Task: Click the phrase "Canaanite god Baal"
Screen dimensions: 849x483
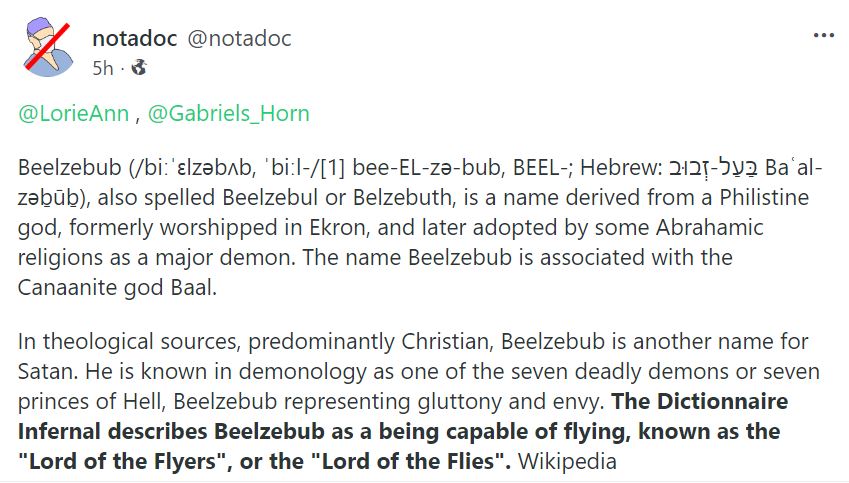Action: coord(117,287)
